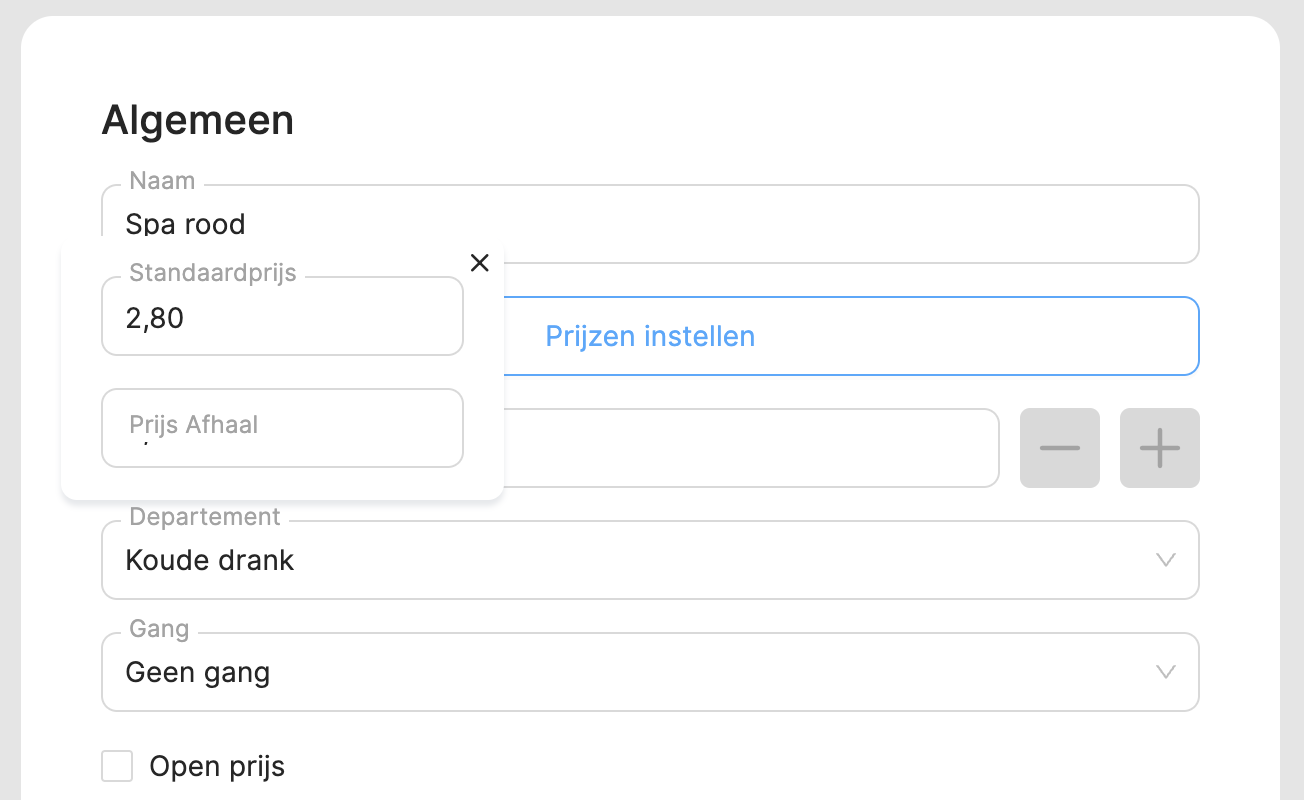
Task: Click the 'Koude drank' selected value text
Action: (210, 560)
